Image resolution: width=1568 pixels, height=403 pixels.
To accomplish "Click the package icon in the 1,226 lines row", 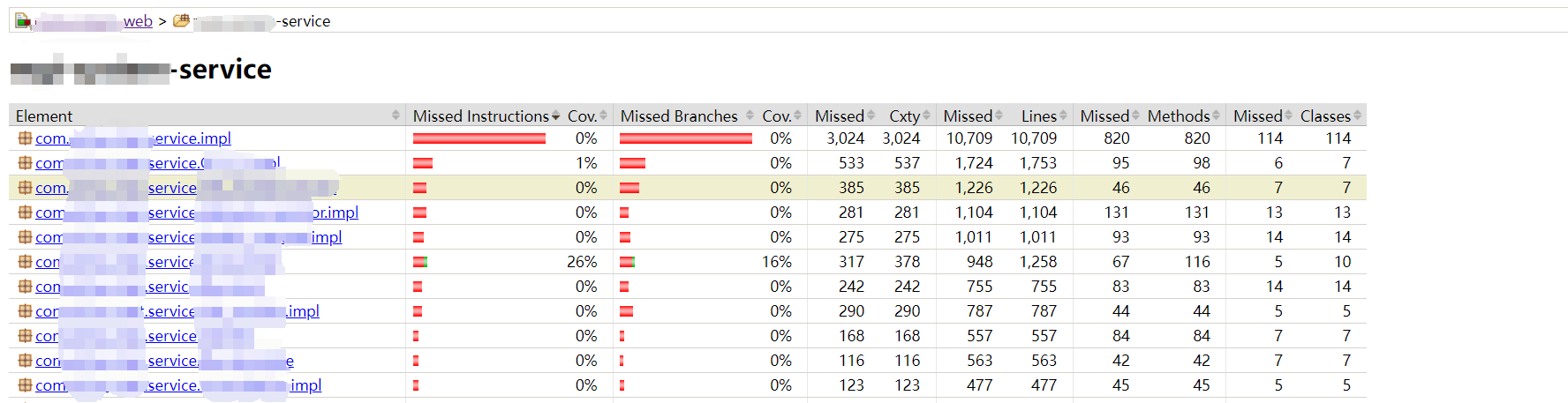I will pyautogui.click(x=25, y=188).
